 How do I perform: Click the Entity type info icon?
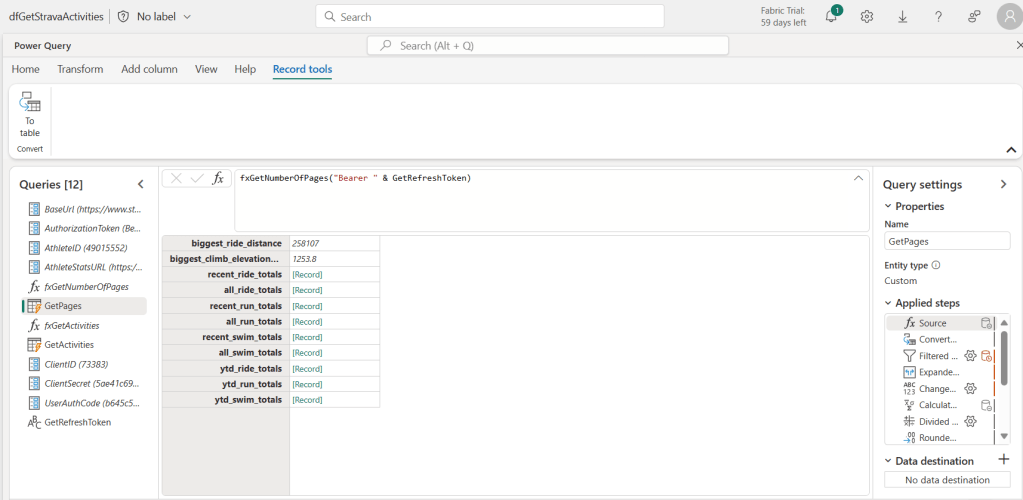(936, 265)
